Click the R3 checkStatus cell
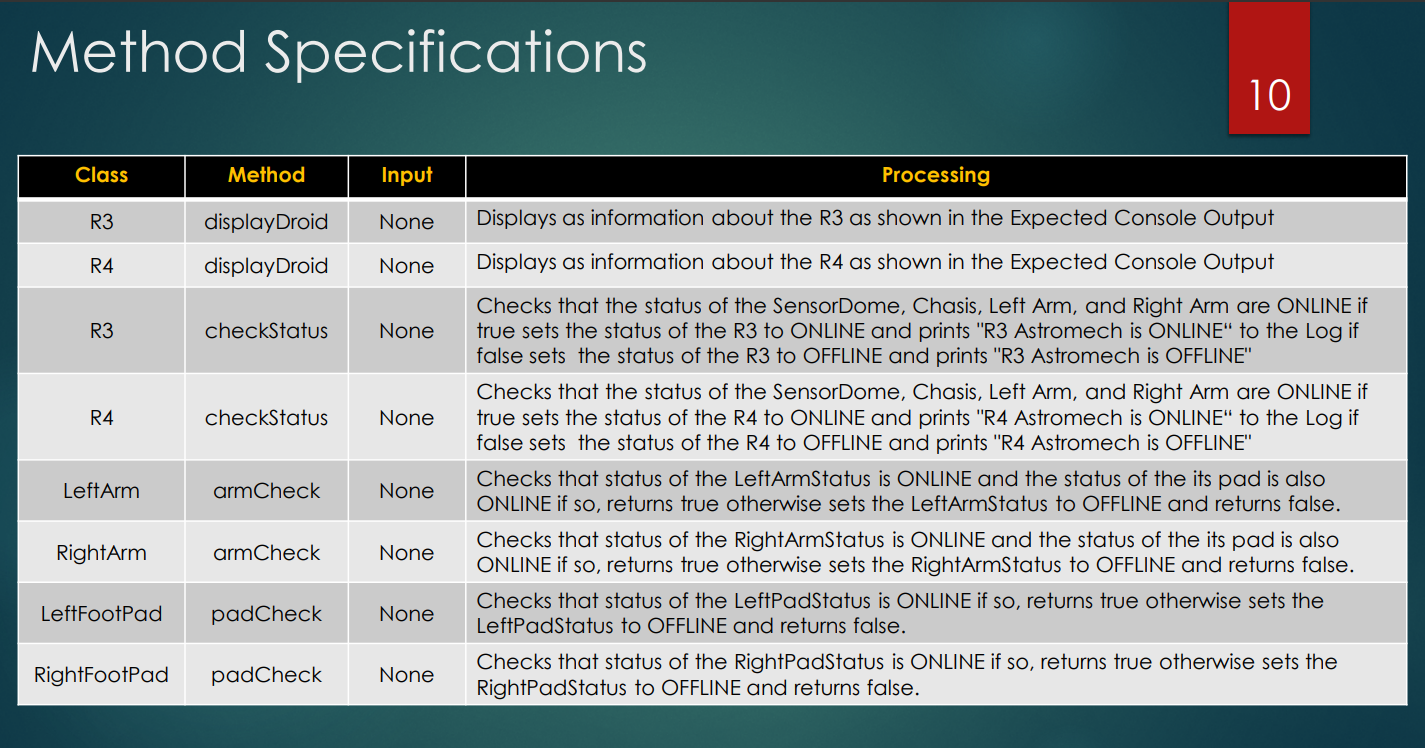The height and width of the screenshot is (748, 1425). click(265, 330)
